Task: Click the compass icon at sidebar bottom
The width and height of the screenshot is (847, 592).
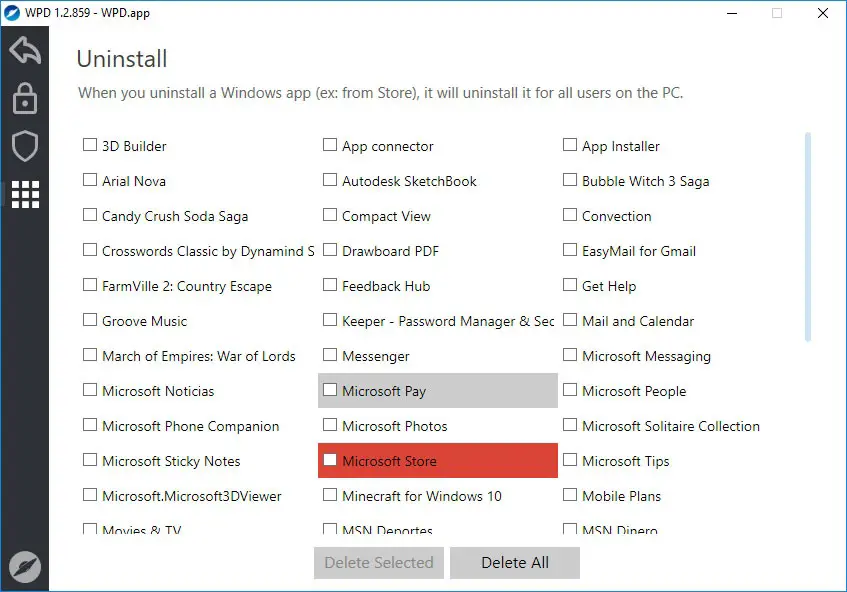Action: click(x=24, y=567)
